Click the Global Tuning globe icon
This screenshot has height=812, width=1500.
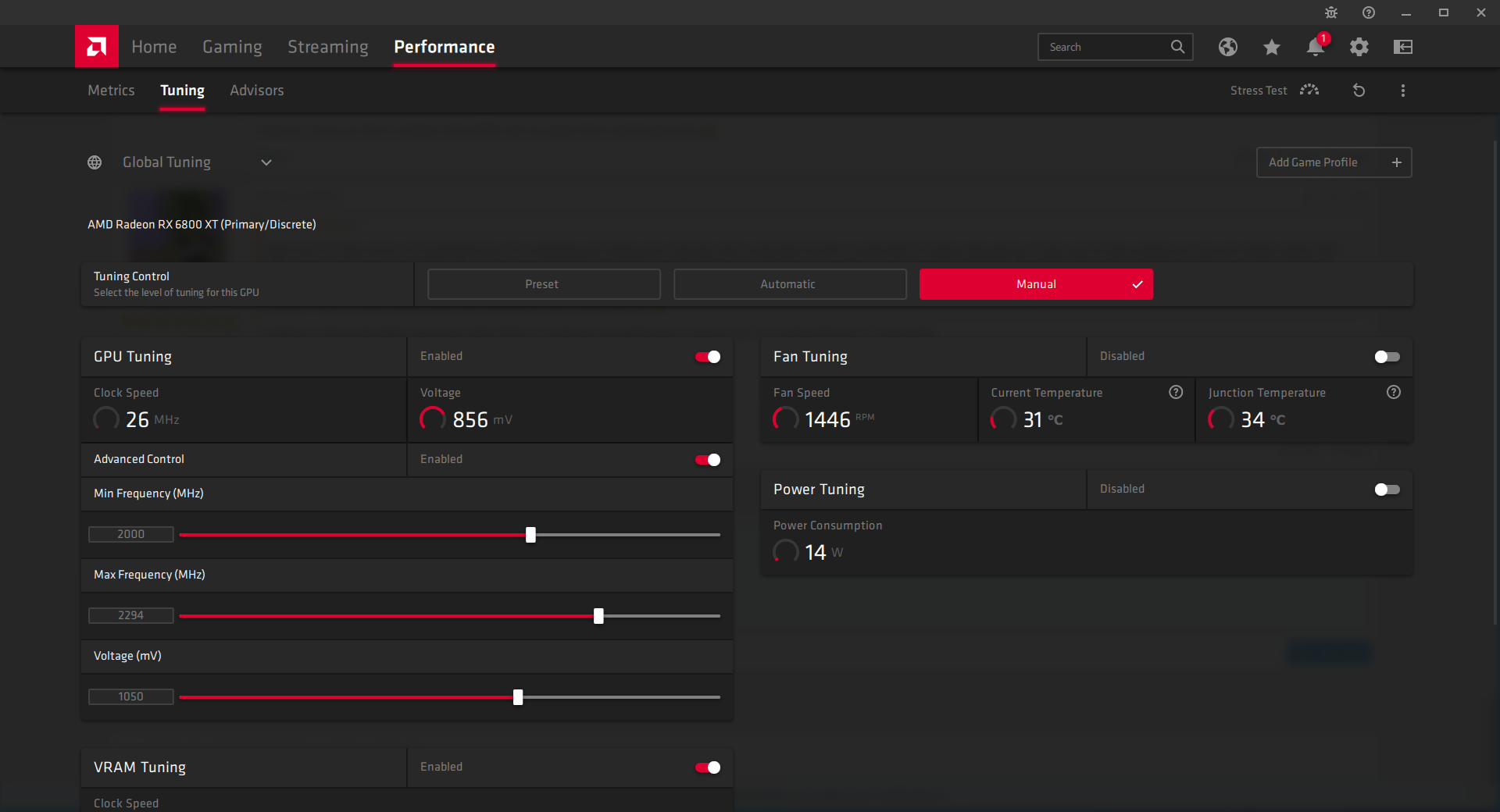(x=95, y=162)
